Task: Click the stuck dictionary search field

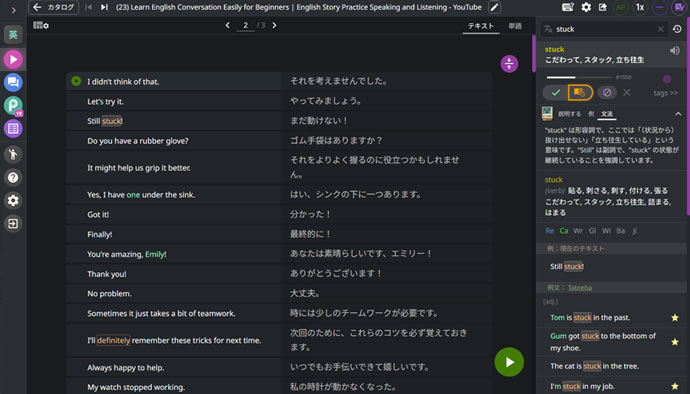Action: pyautogui.click(x=604, y=29)
